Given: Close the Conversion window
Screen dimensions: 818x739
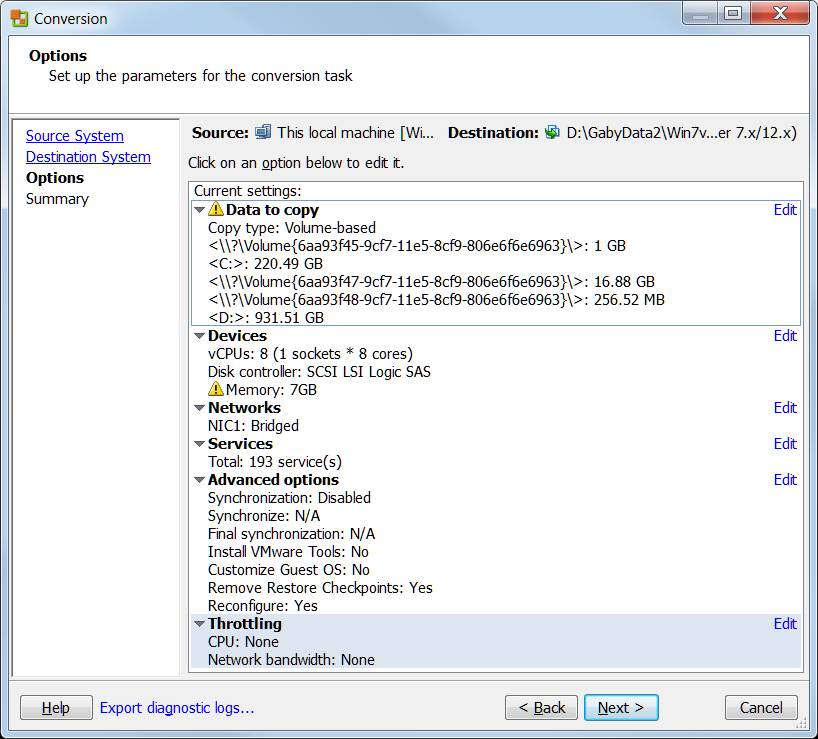Looking at the screenshot, I should click(x=780, y=14).
